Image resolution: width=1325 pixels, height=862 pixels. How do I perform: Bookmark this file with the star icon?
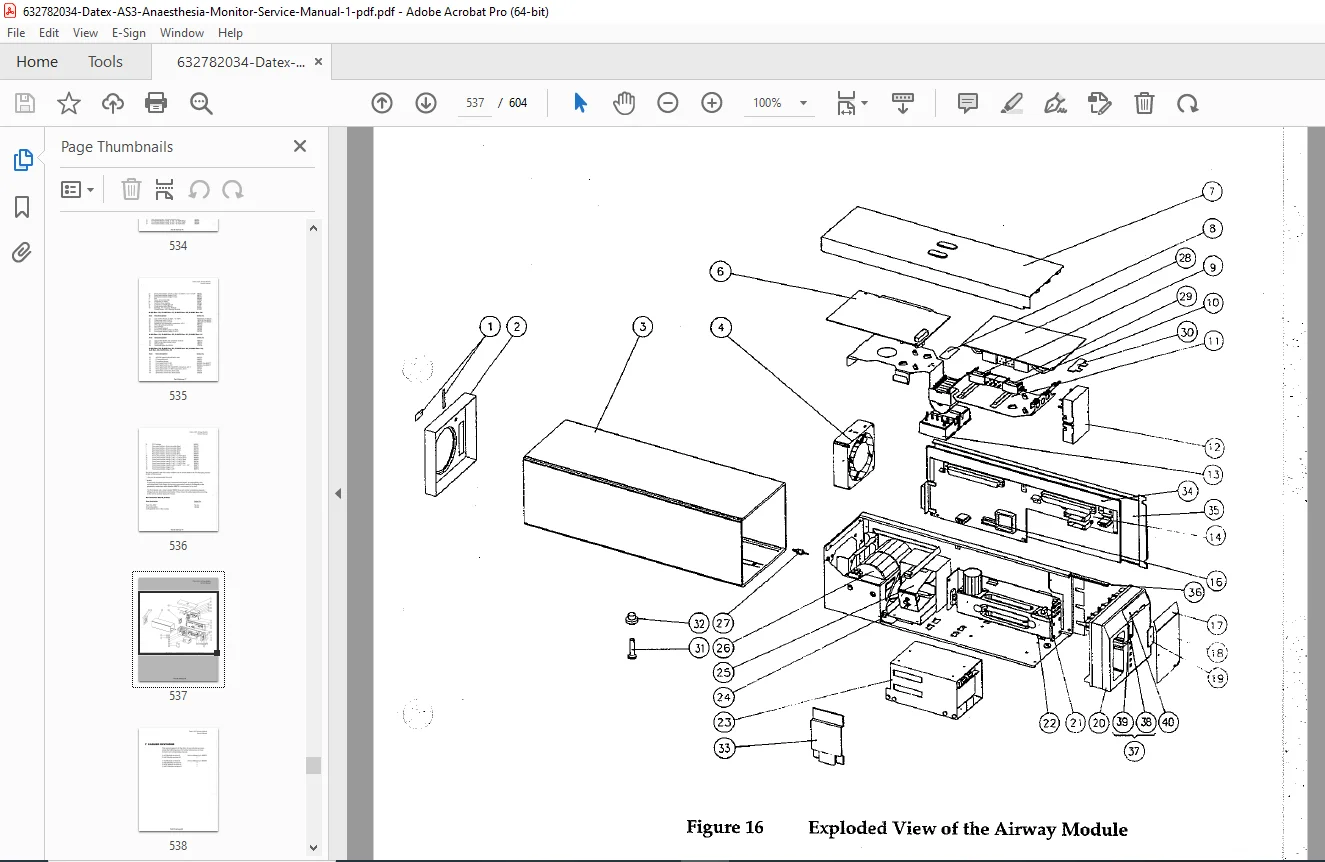69,103
